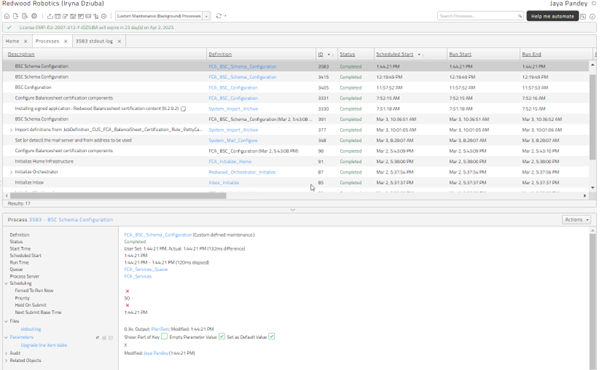
Task: Collapse the Files section
Action: (x=6, y=321)
